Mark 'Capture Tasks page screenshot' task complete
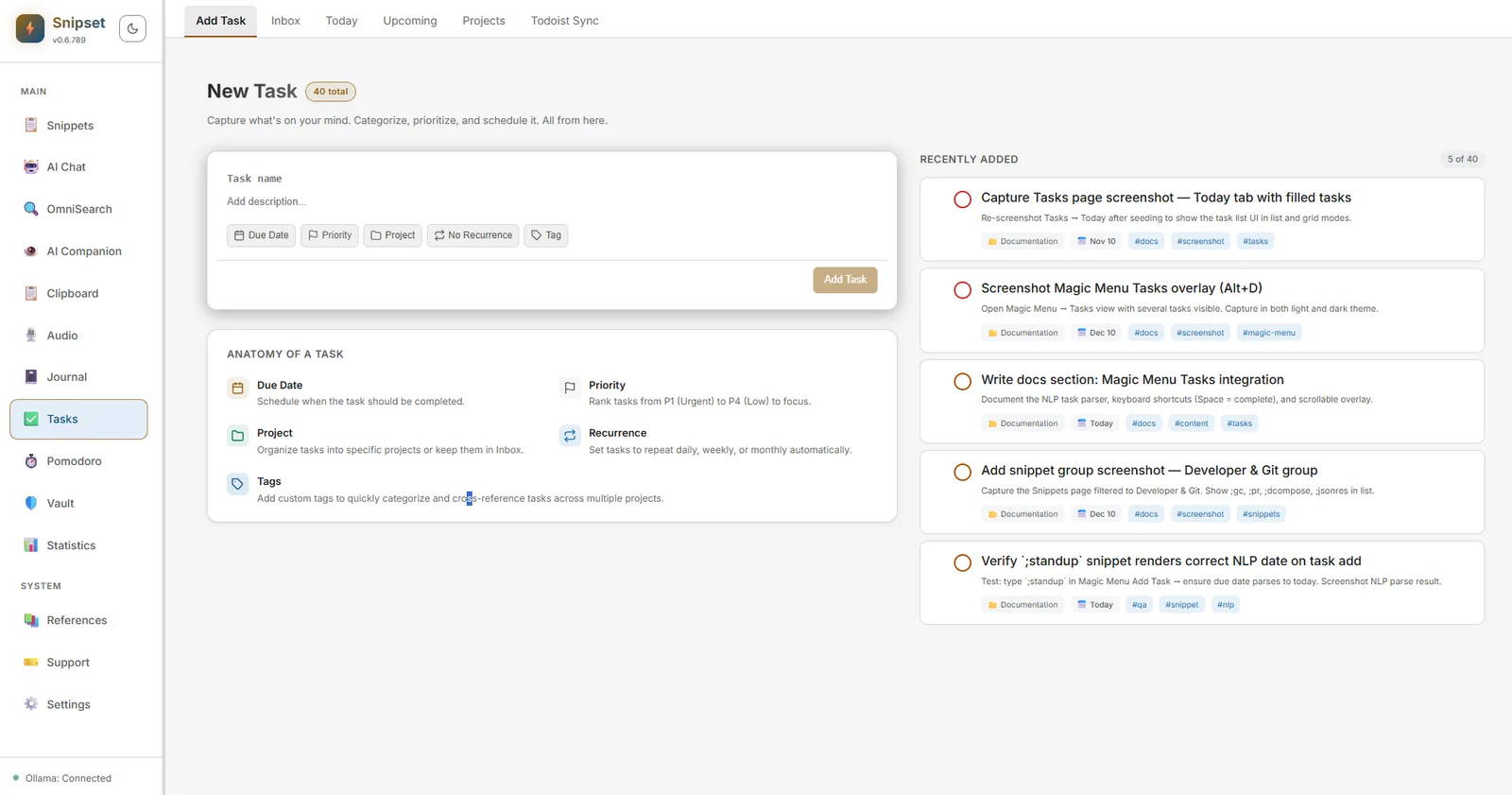 pyautogui.click(x=962, y=199)
